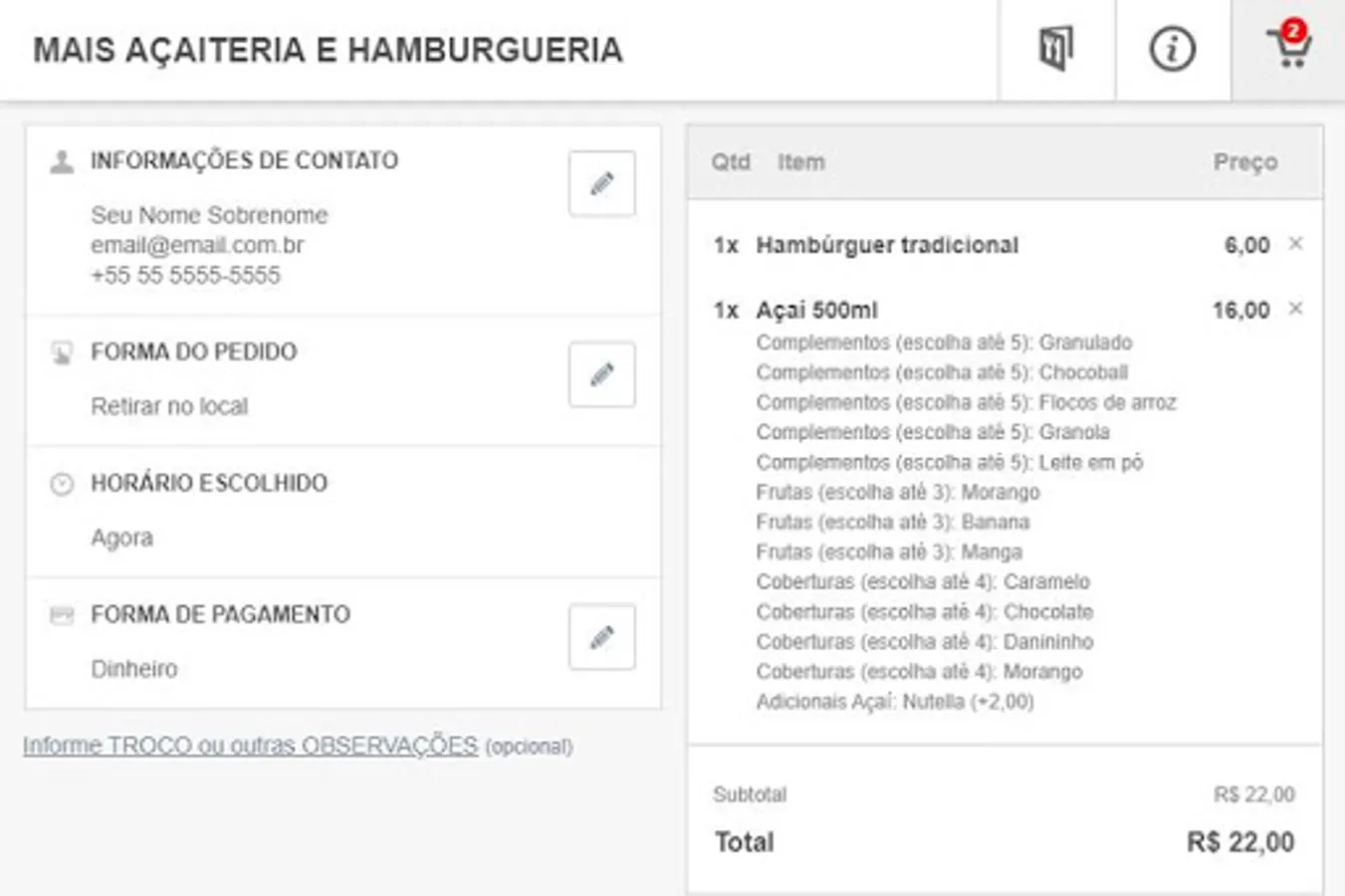Open the menu book icon in header
The image size is (1345, 896).
point(1056,49)
